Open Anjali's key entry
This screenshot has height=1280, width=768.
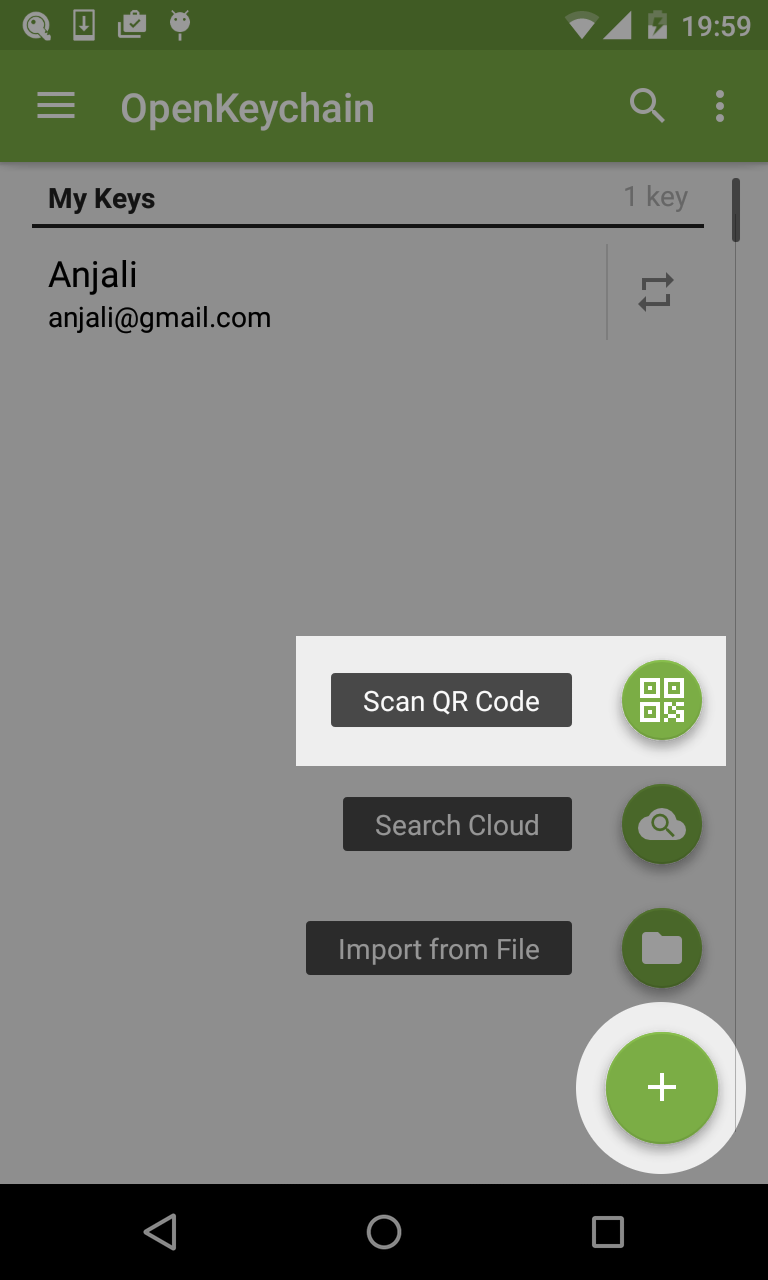(x=300, y=292)
